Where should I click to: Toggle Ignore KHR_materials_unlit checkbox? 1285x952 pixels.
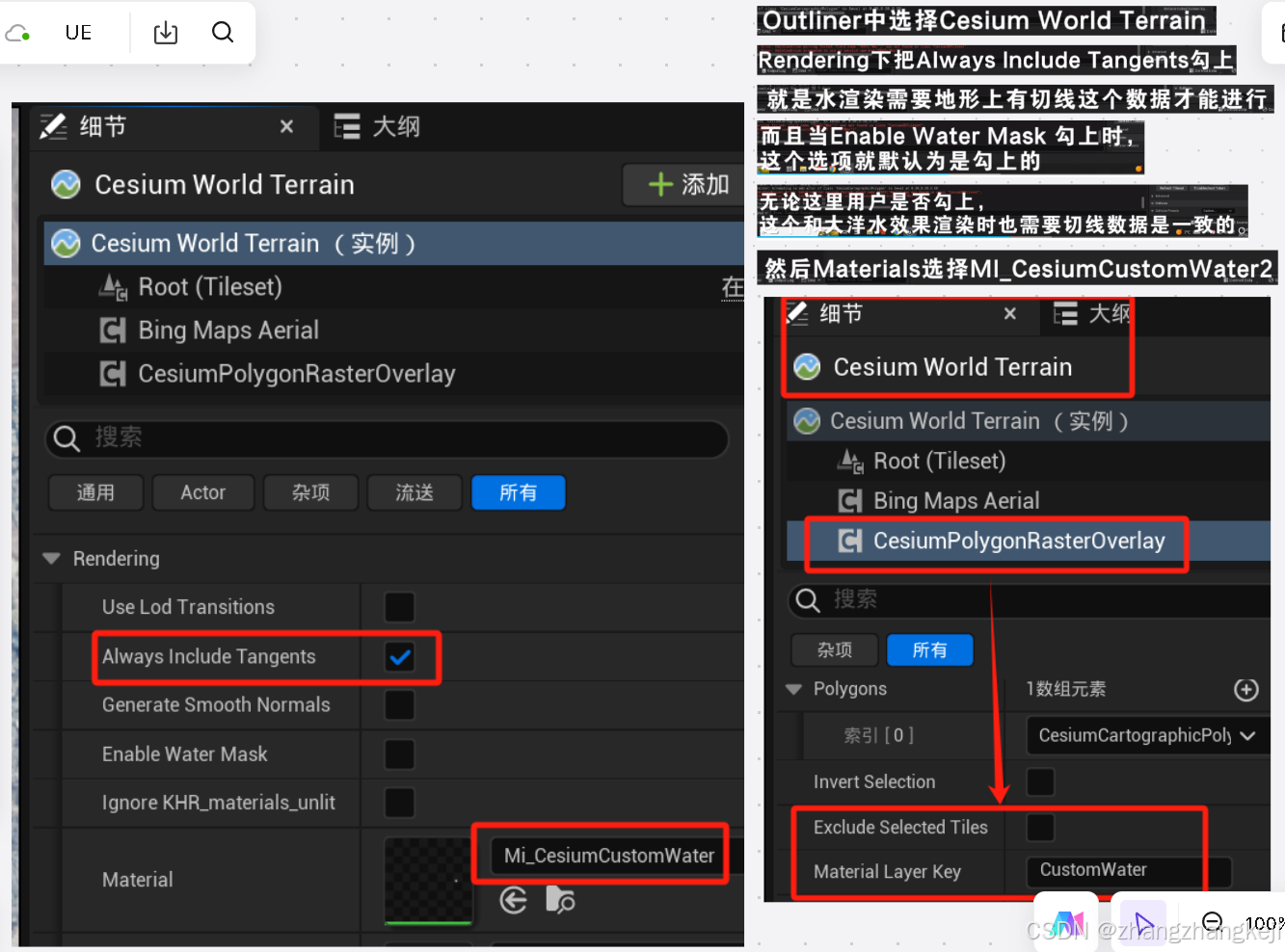tap(399, 803)
